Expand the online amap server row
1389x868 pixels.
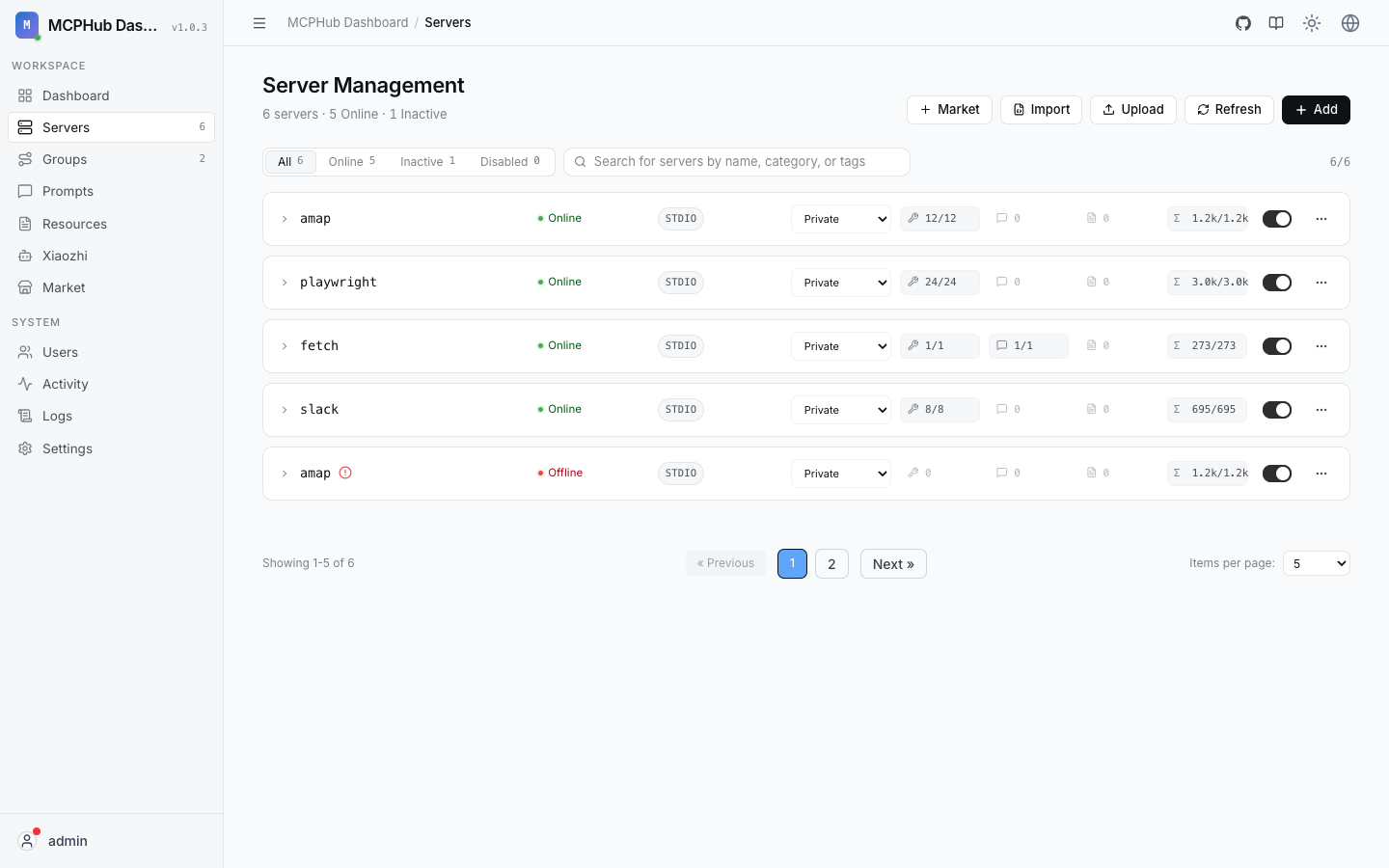tap(285, 219)
